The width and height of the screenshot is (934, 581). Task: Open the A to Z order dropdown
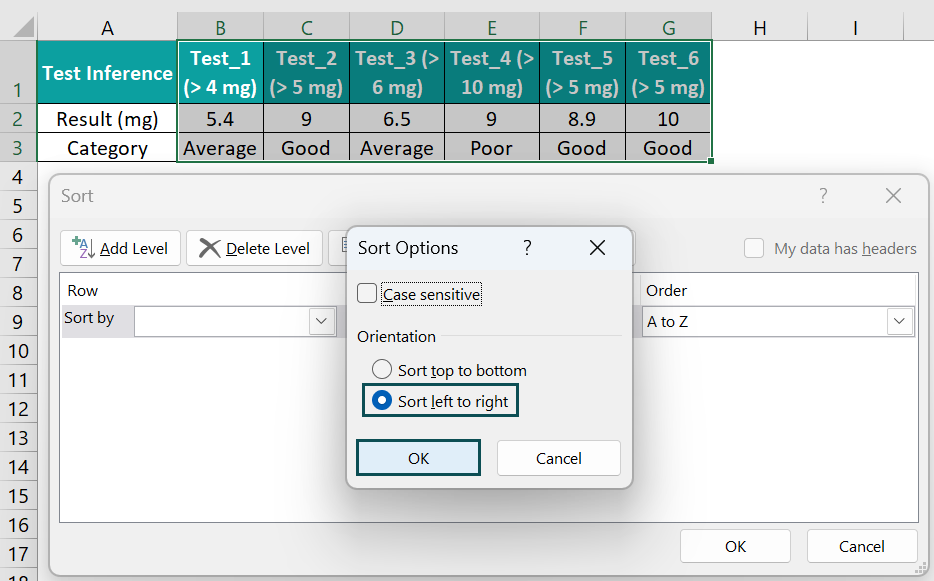coord(899,321)
